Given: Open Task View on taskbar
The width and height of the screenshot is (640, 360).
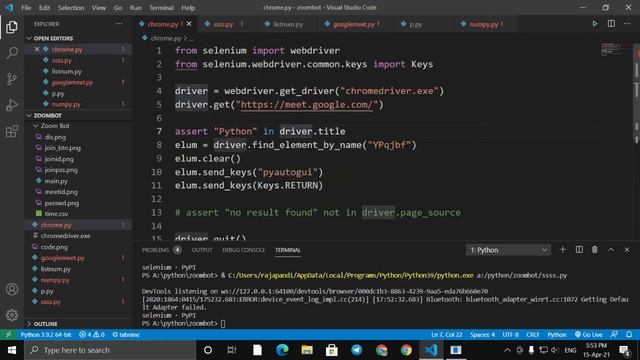Looking at the screenshot, I should click(232, 350).
